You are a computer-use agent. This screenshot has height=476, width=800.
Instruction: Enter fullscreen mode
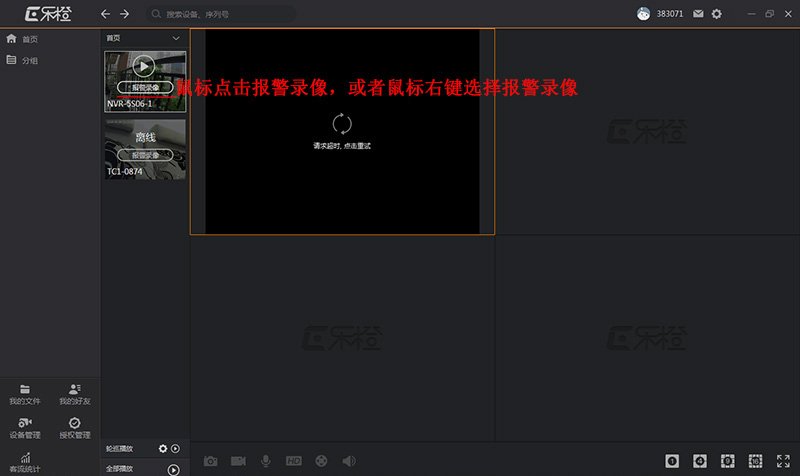(x=783, y=461)
